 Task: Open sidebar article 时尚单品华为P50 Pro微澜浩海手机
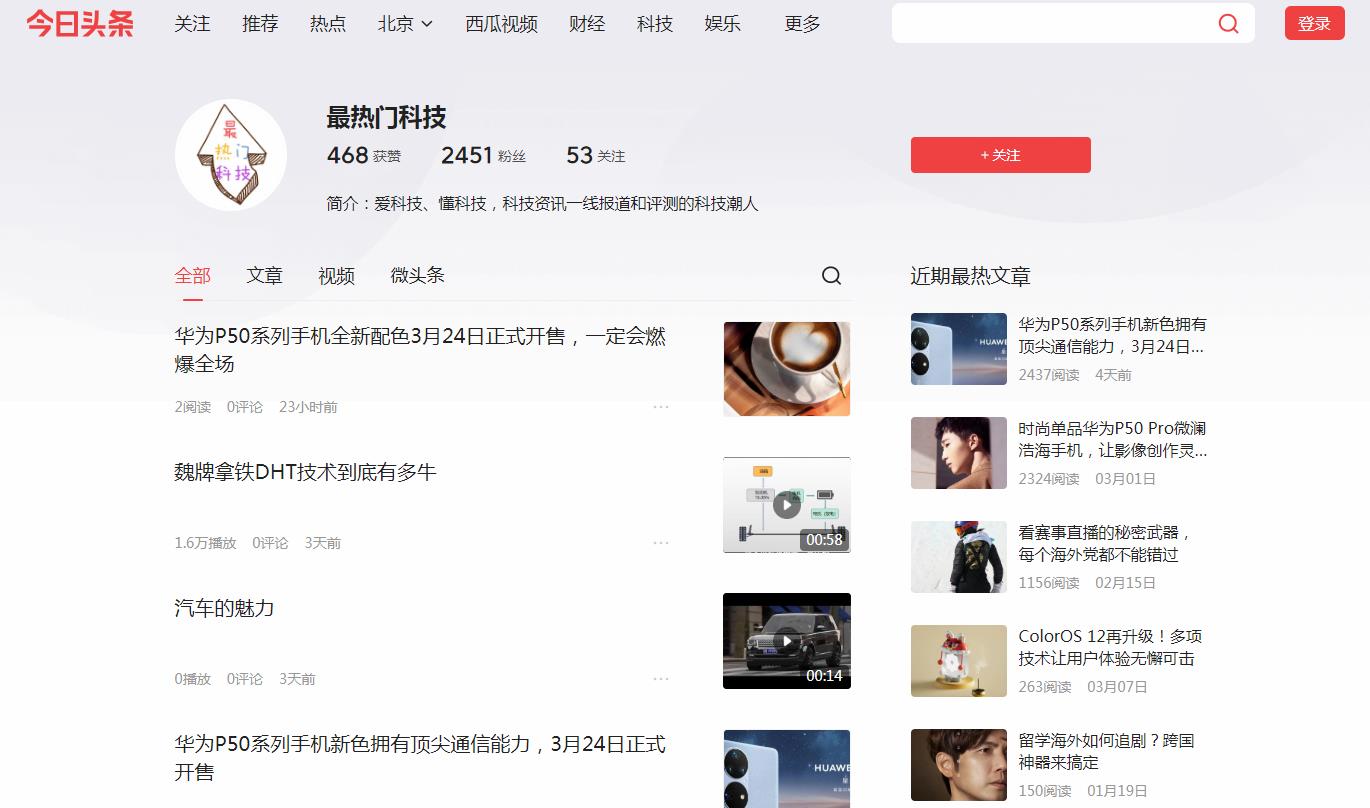click(x=1112, y=440)
